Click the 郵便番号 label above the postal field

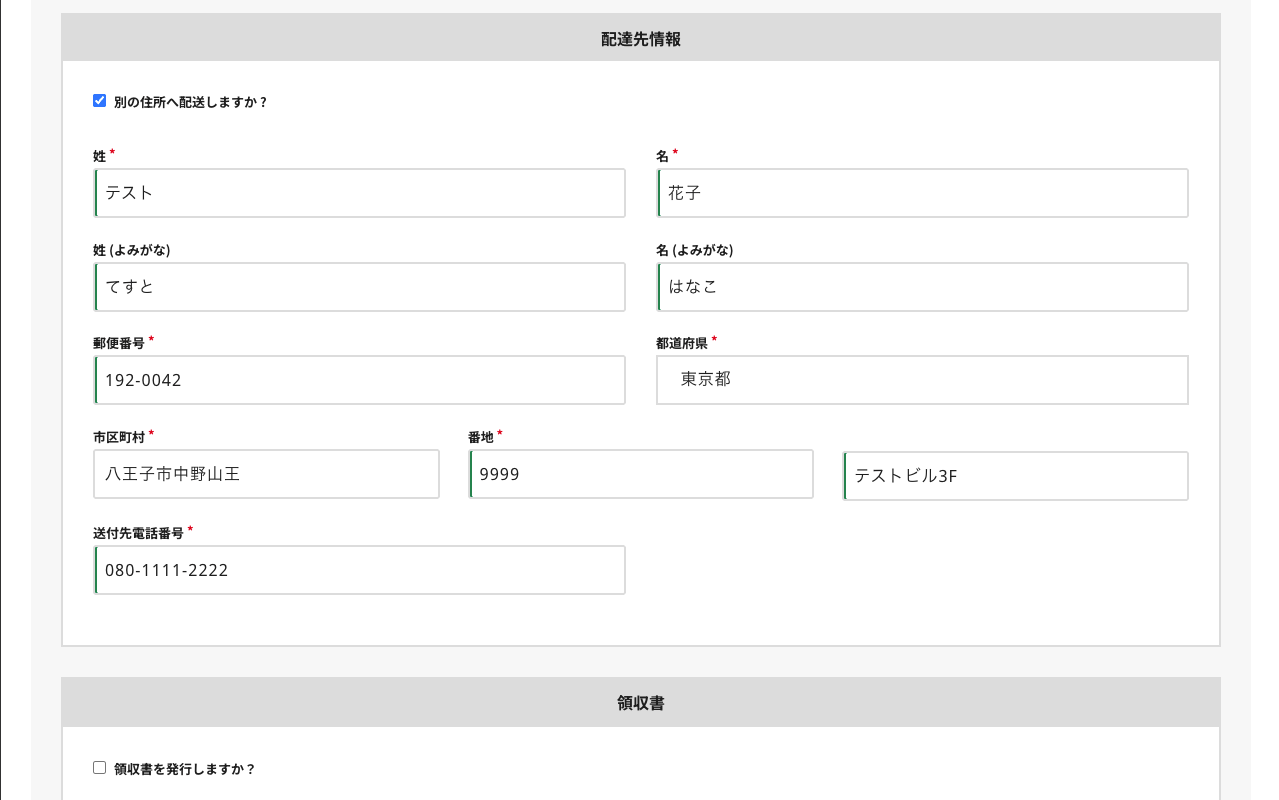tap(119, 343)
